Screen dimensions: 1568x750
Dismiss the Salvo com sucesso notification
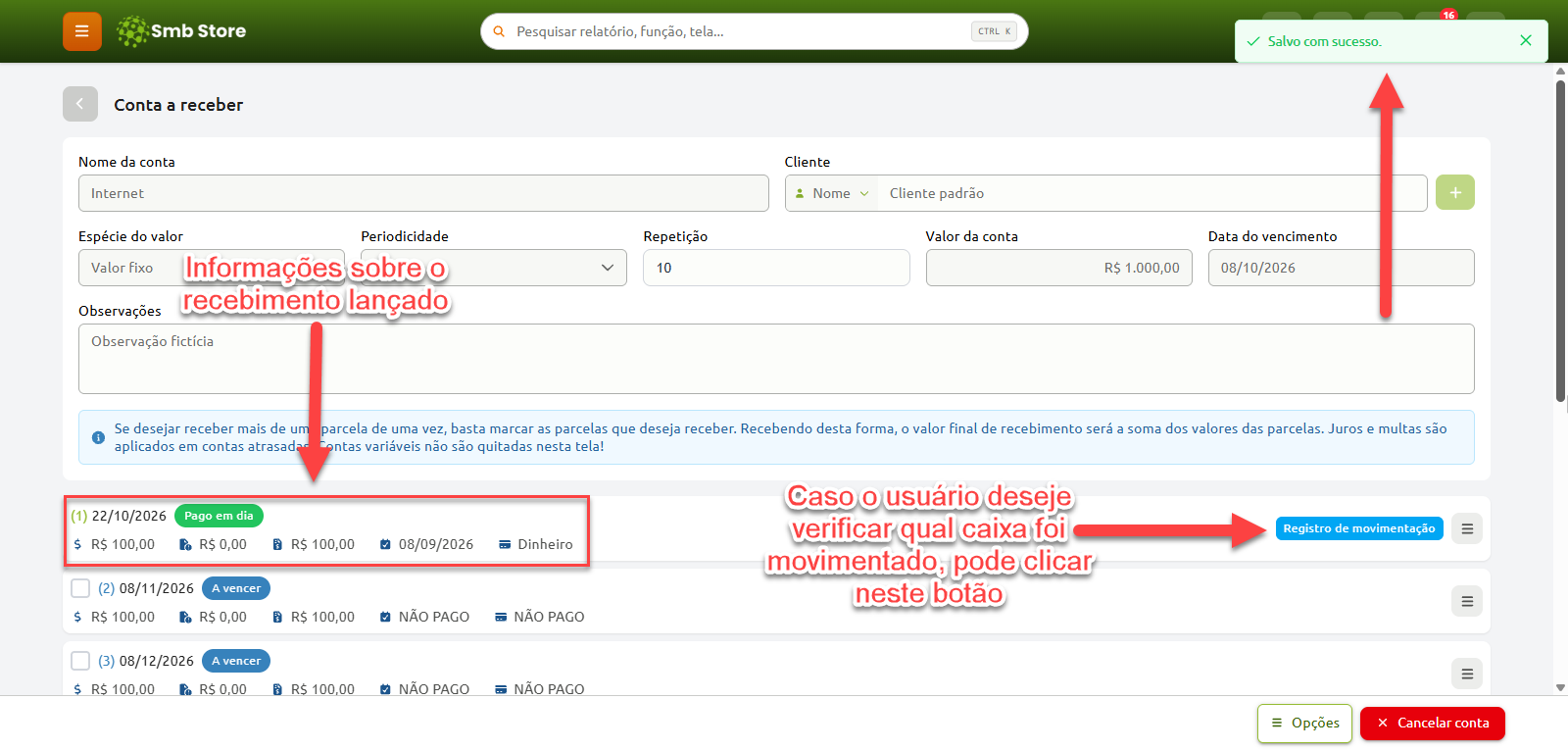click(x=1526, y=40)
